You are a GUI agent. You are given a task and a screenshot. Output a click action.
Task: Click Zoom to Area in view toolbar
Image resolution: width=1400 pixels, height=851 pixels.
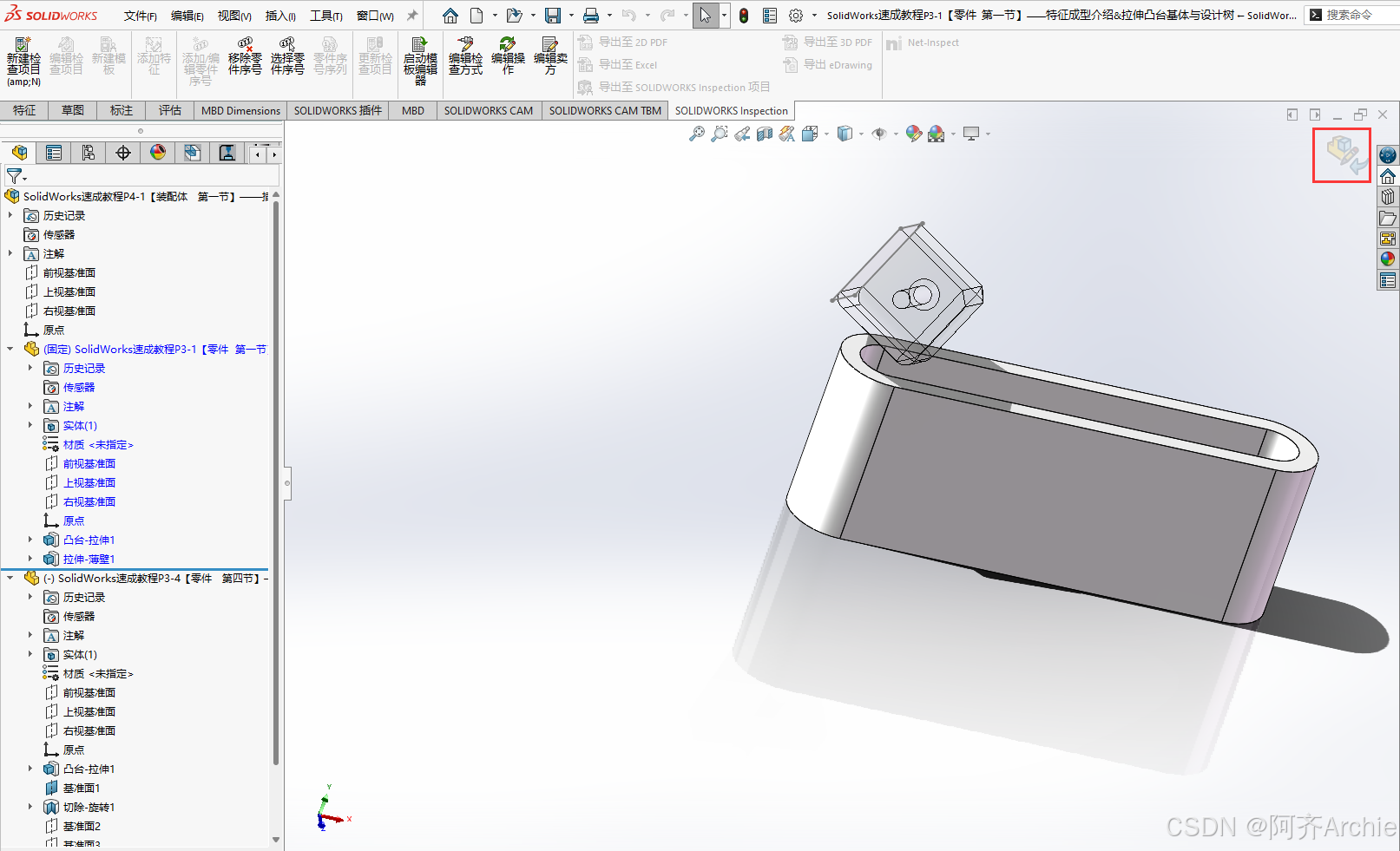click(x=720, y=134)
